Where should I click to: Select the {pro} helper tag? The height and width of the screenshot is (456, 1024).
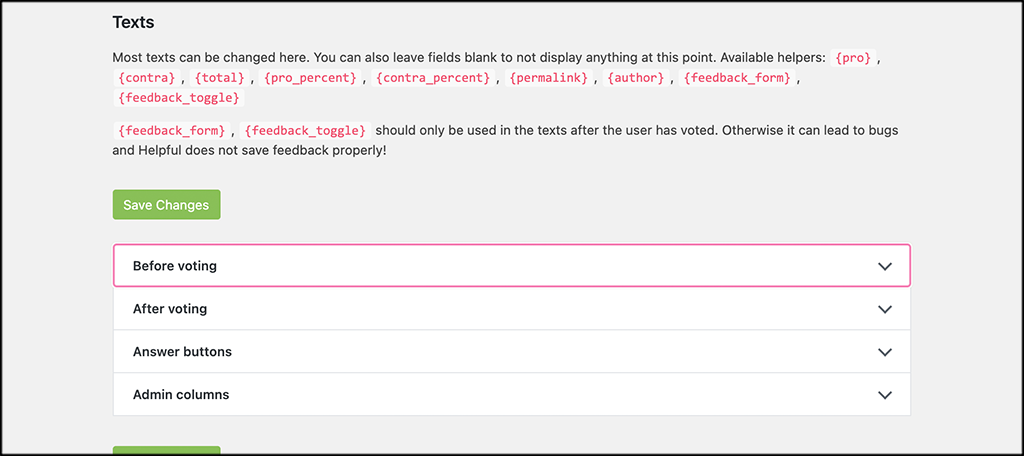853,57
